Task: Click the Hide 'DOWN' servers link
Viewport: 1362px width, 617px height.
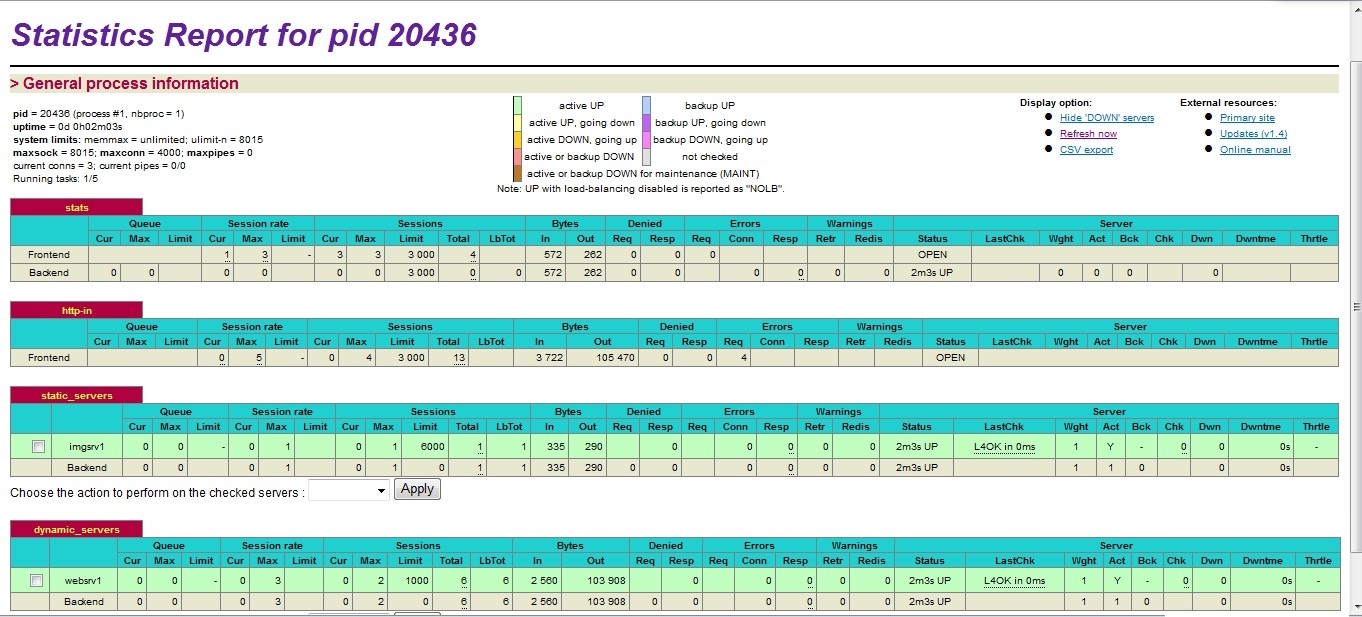Action: (1106, 118)
